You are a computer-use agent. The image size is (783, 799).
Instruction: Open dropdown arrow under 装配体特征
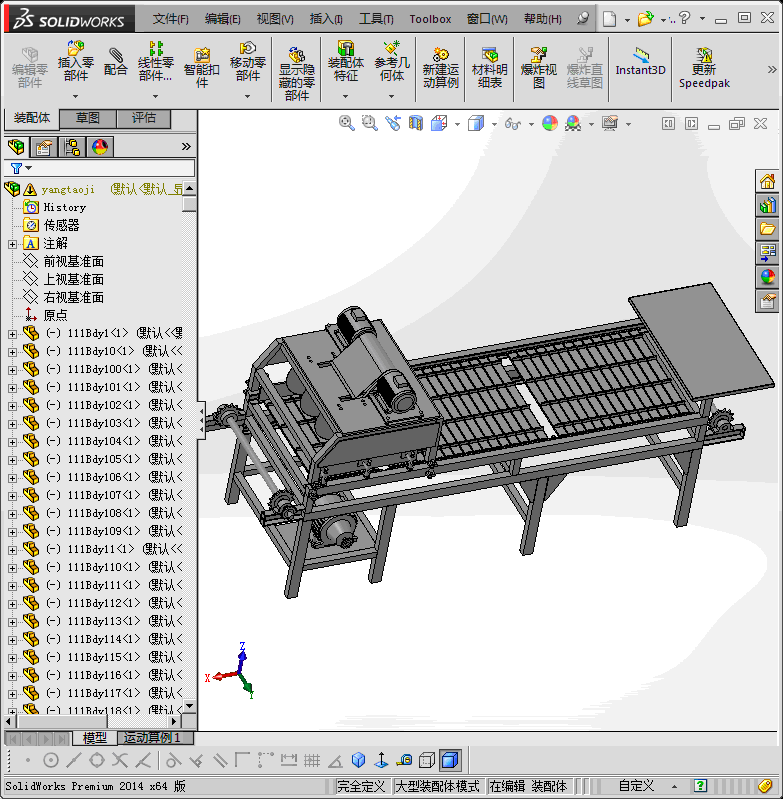click(345, 96)
